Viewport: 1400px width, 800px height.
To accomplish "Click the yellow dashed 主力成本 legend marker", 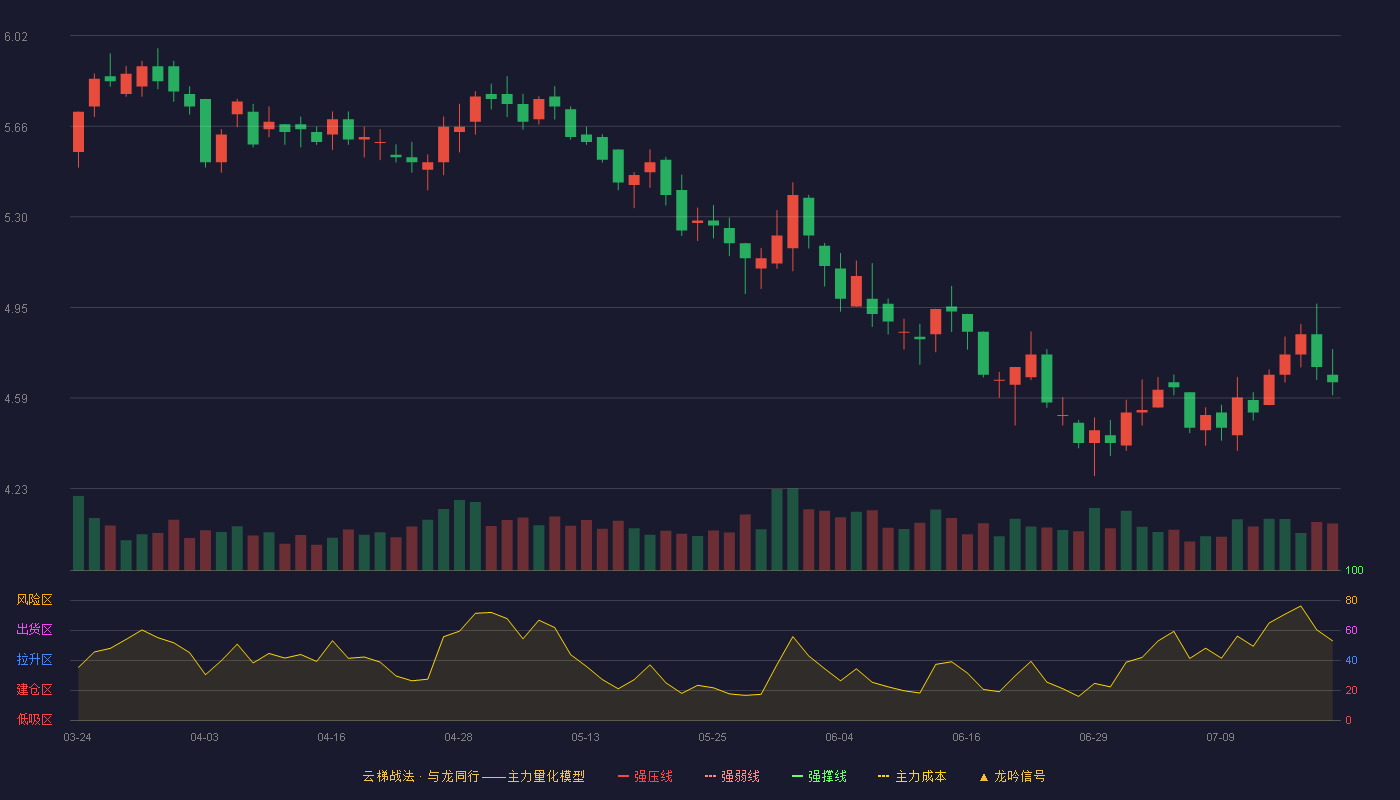I will pos(884,776).
